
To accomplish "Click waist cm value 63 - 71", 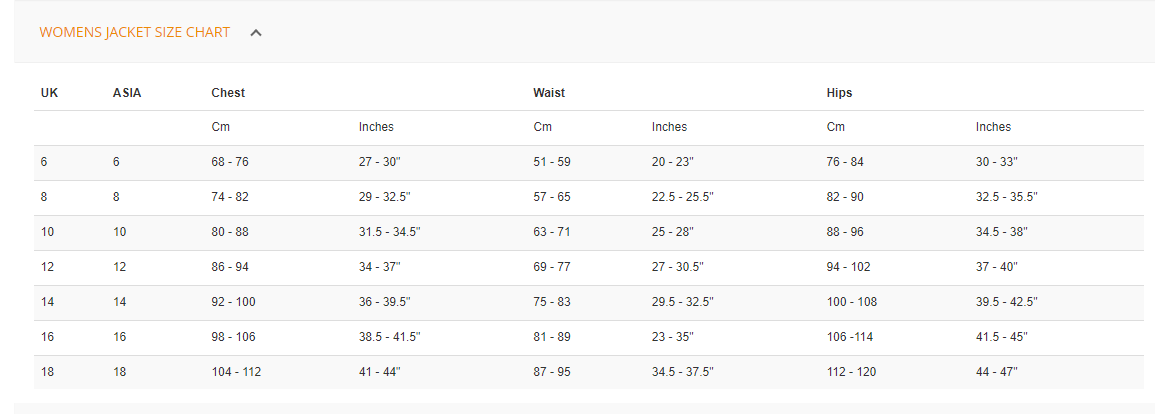I will pos(552,232).
